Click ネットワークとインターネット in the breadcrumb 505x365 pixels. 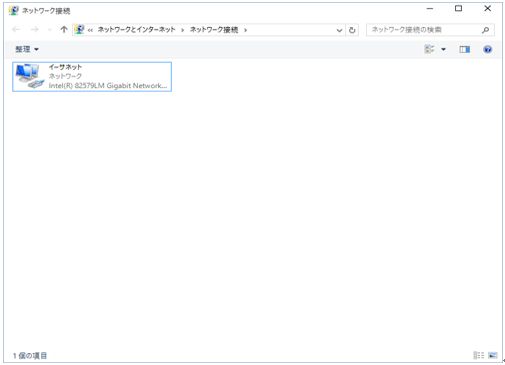coord(136,30)
